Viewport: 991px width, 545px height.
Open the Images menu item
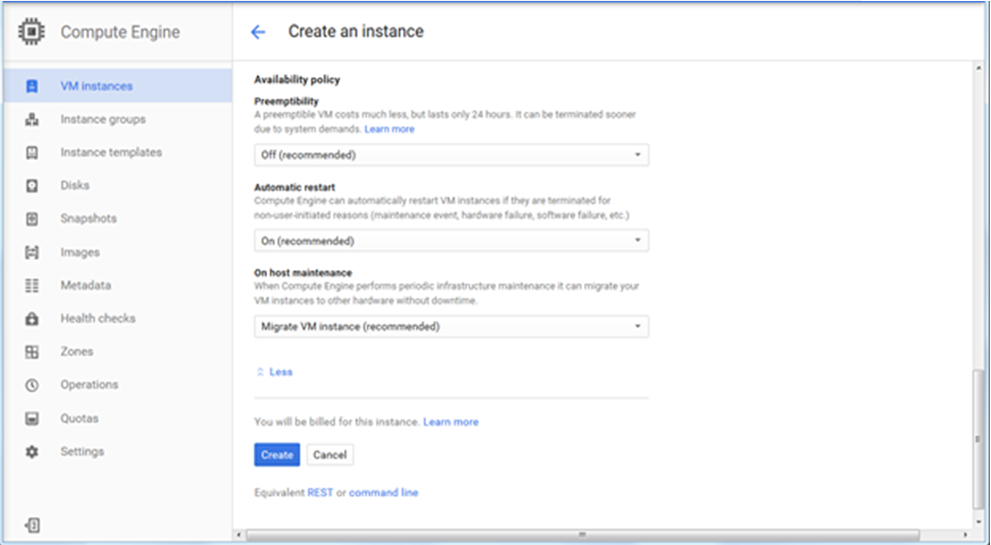[118, 252]
